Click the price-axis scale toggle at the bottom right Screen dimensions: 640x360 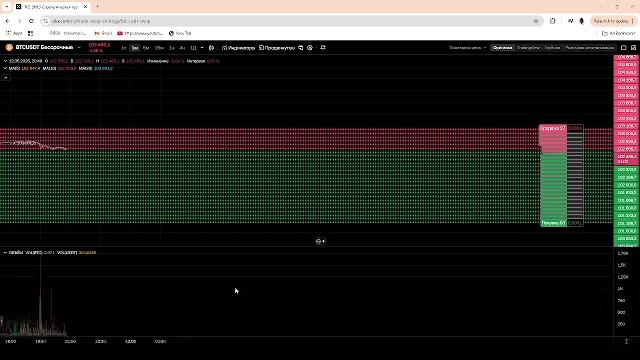(x=626, y=341)
